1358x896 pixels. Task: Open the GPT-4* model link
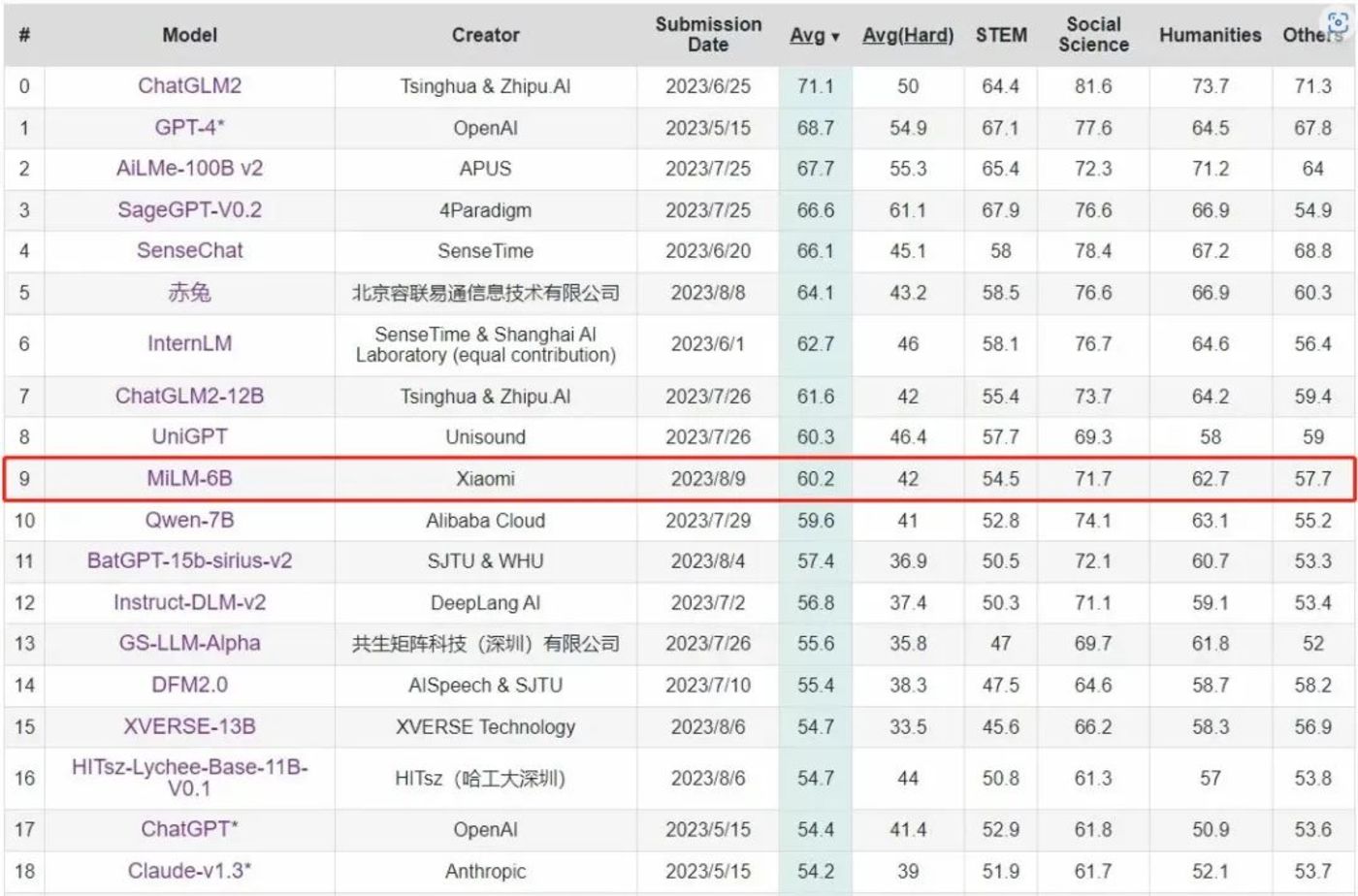189,127
